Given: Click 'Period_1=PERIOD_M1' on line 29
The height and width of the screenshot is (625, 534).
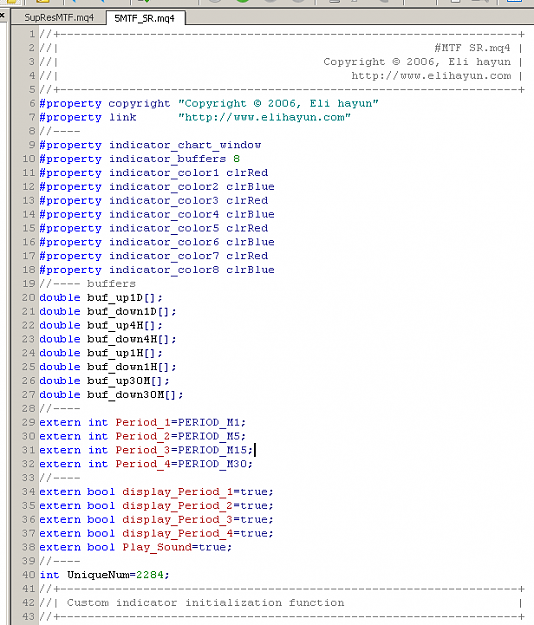Looking at the screenshot, I should click(x=178, y=423).
